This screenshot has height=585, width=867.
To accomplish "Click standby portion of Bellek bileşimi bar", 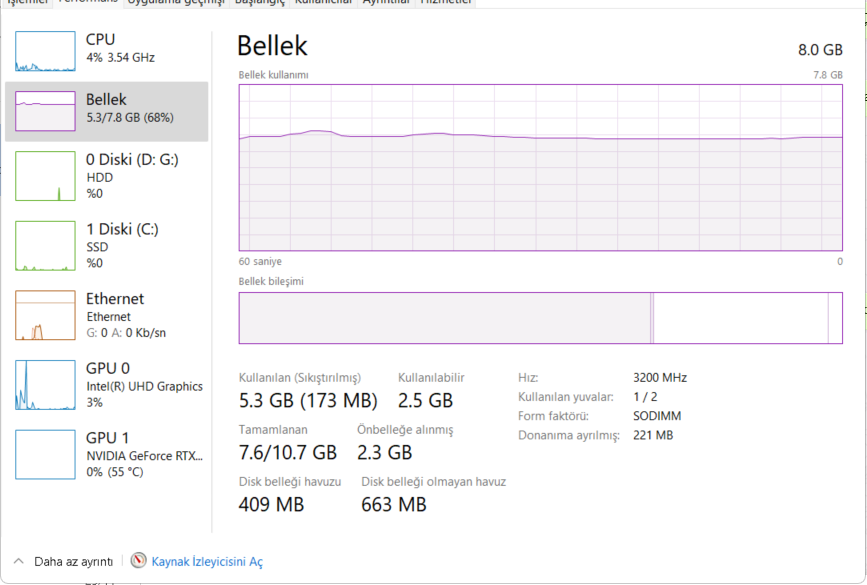I will click(741, 318).
